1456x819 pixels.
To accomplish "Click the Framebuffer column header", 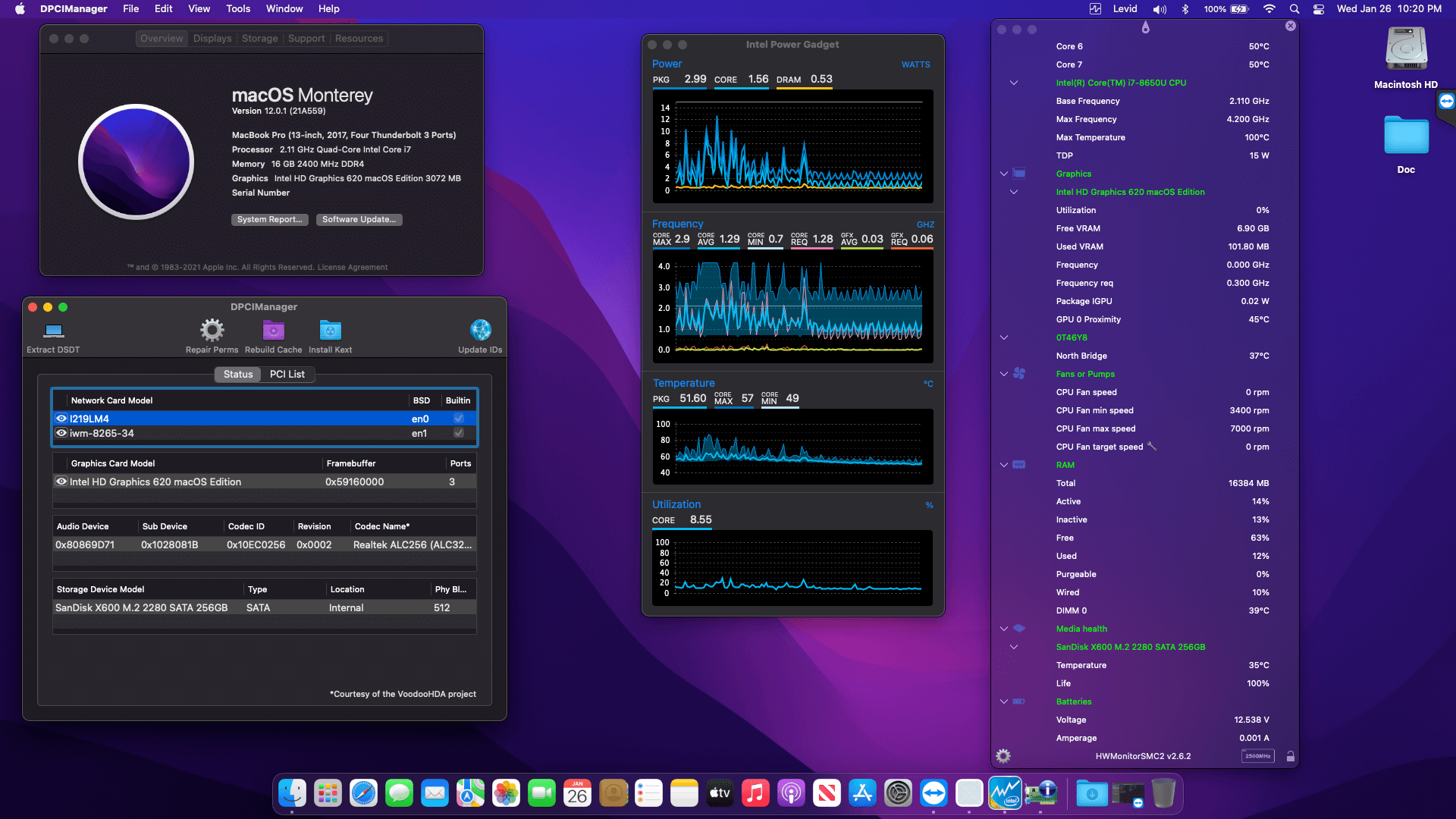I will tap(384, 463).
